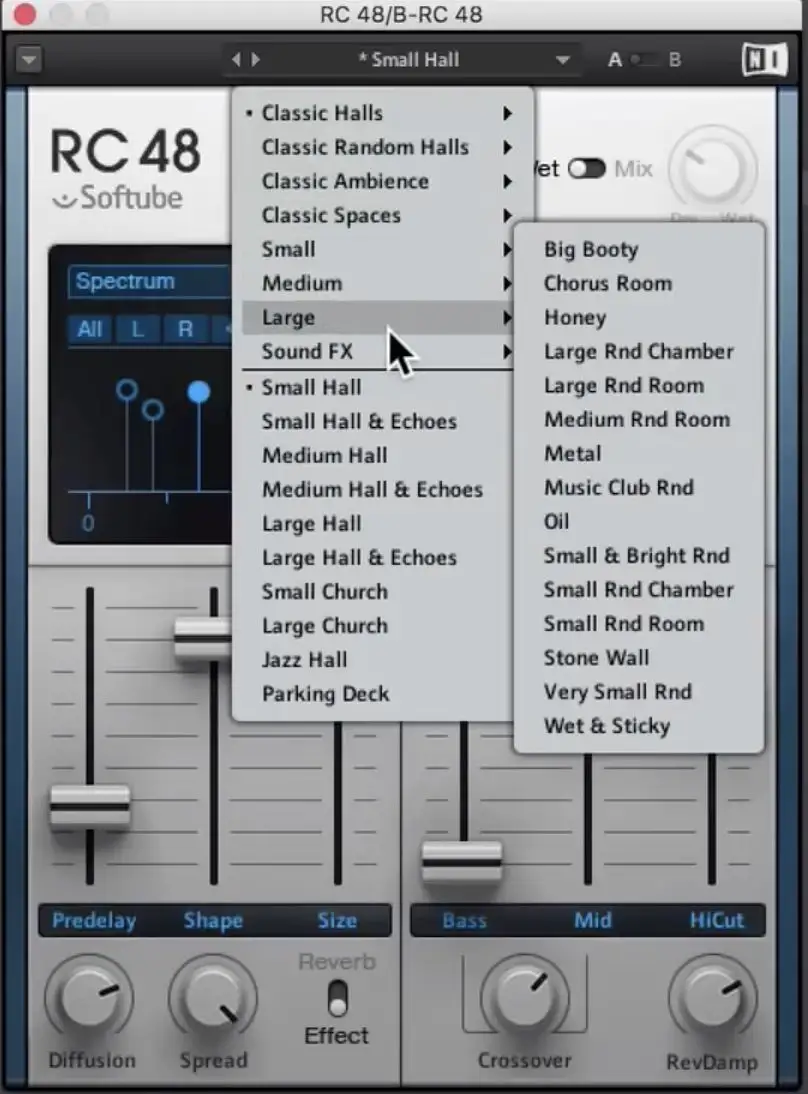Select the All channel button
Screen dimensions: 808x1094
90,329
